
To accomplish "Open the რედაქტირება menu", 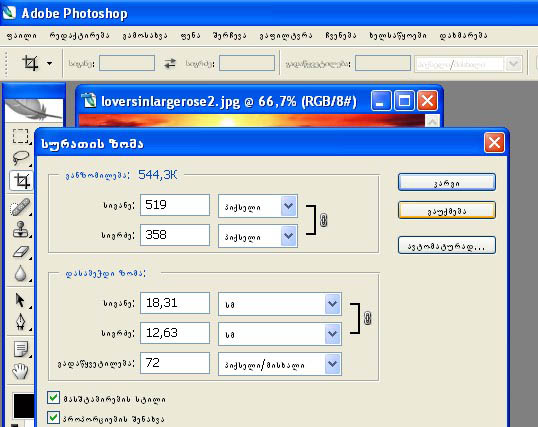I will tap(79, 35).
